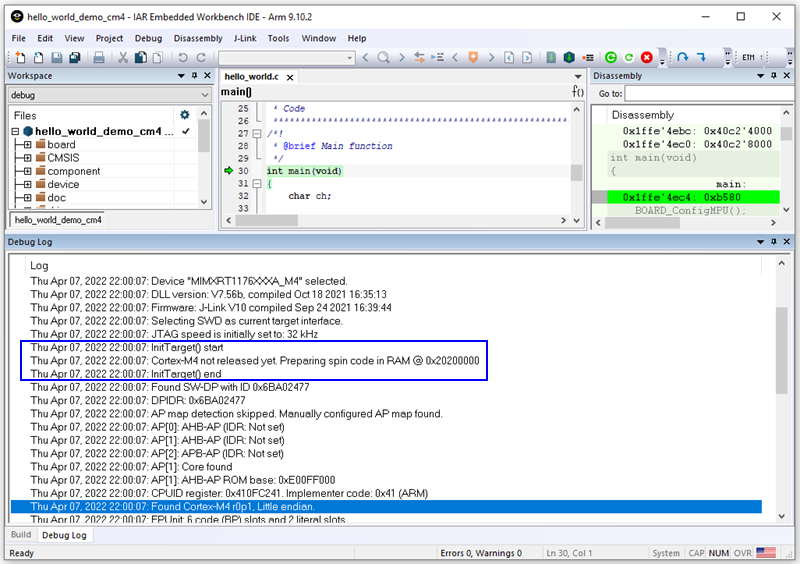800x564 pixels.
Task: Click the Save All toolbar icon
Action: (x=74, y=57)
